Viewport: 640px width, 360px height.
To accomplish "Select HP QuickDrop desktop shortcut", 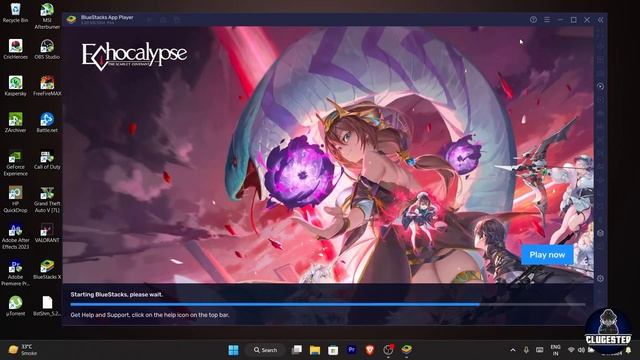I will (16, 199).
